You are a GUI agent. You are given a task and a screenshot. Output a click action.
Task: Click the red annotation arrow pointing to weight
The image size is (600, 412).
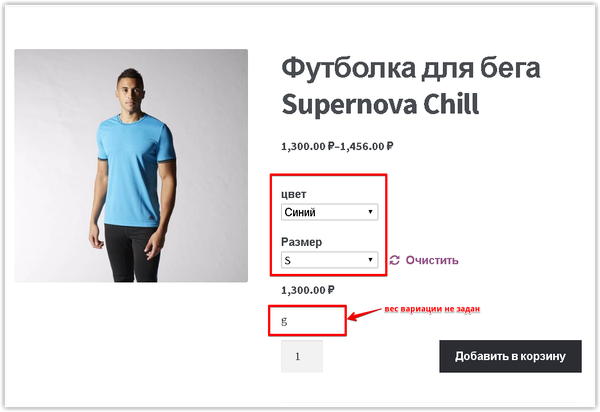(364, 314)
